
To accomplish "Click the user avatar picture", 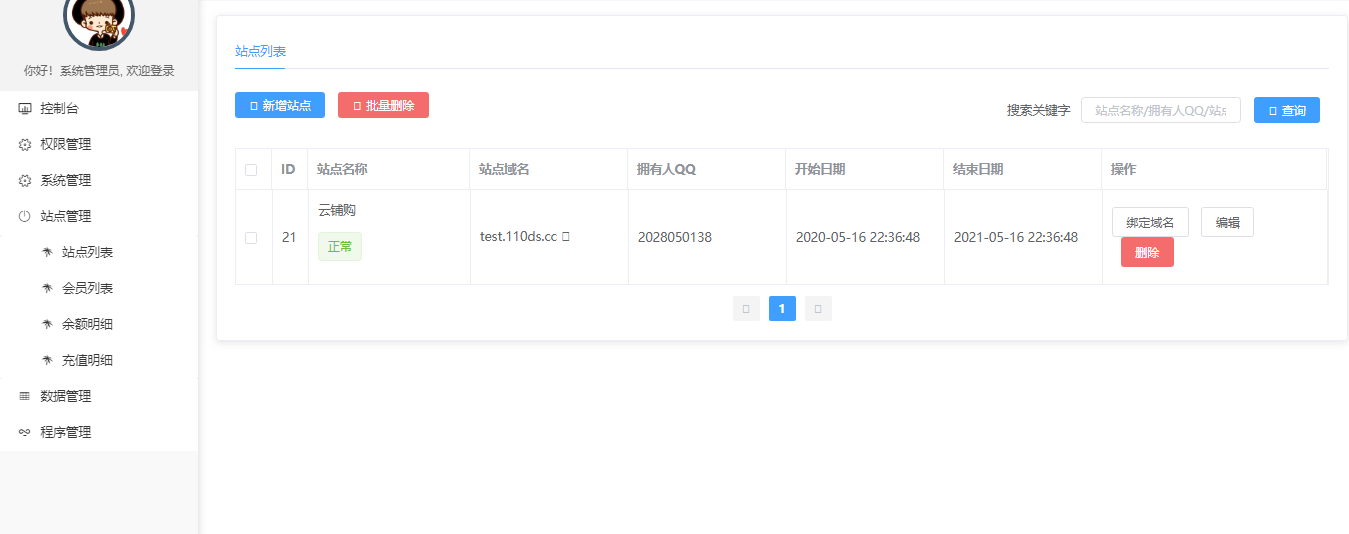I will coord(99,18).
